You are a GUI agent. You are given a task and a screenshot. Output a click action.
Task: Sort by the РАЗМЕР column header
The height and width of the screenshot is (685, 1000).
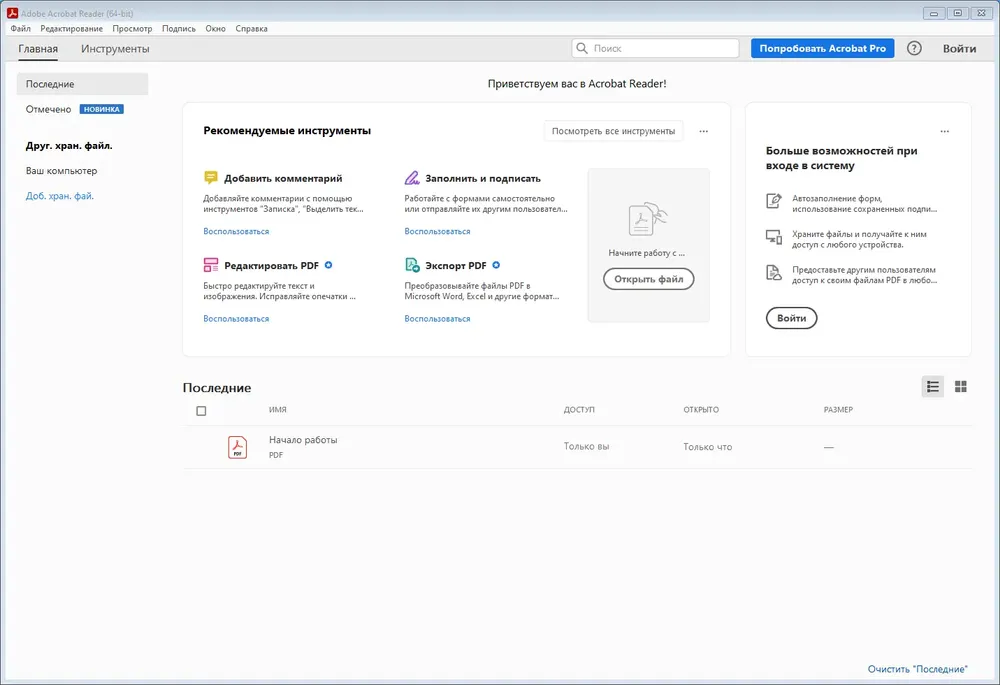[838, 409]
